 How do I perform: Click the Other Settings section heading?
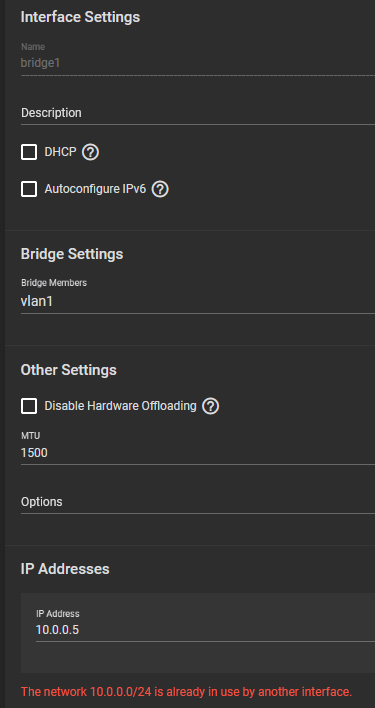[x=69, y=370]
